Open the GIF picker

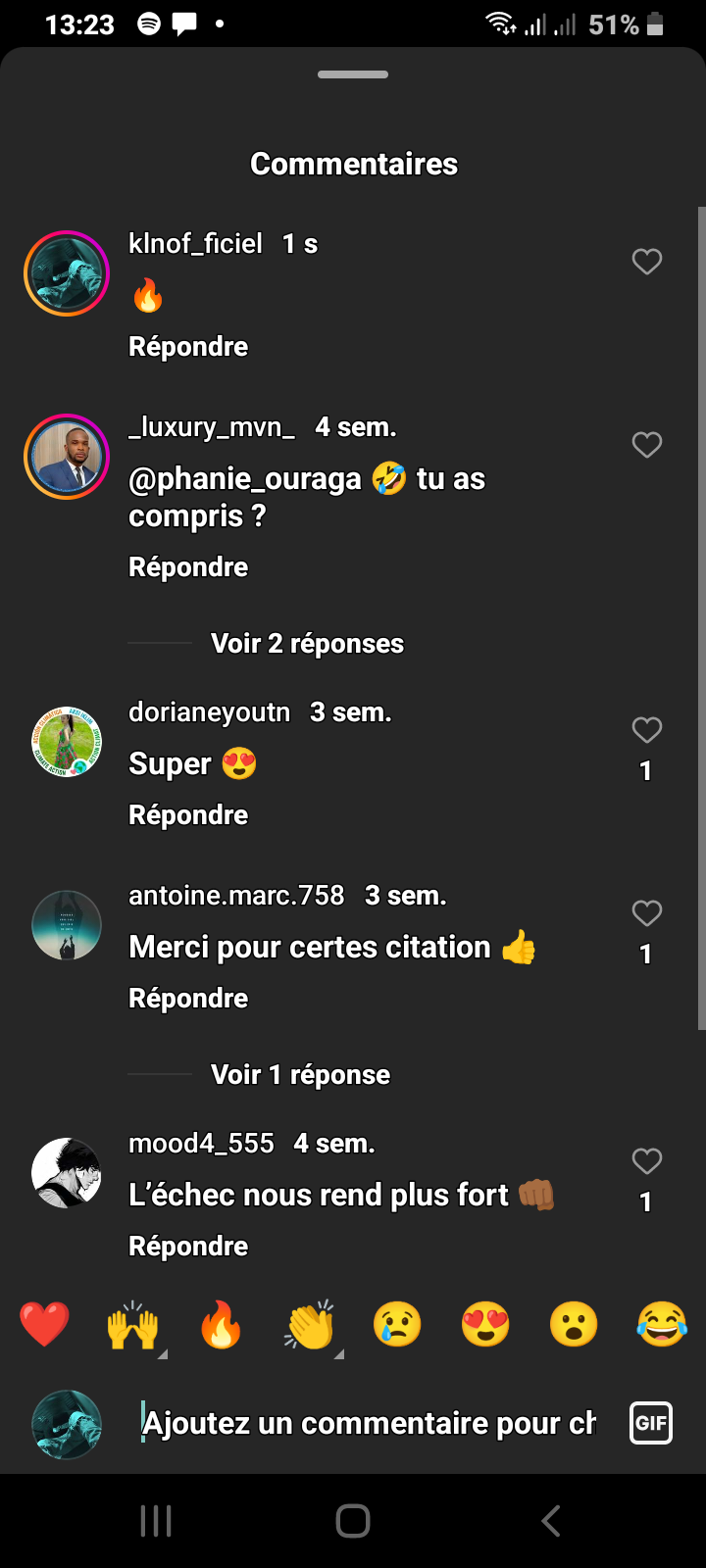651,1423
